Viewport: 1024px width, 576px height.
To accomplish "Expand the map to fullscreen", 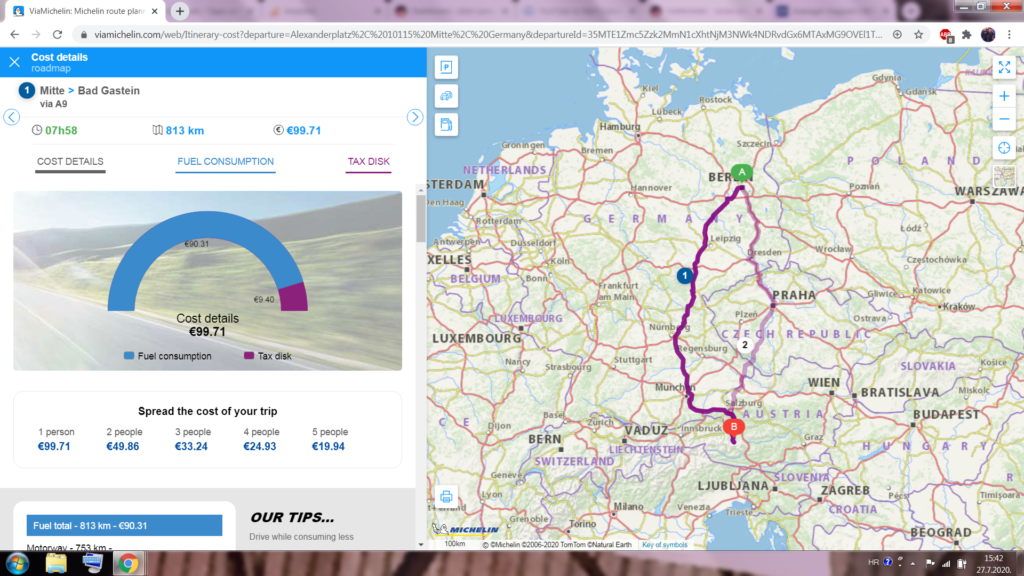I will (1004, 68).
